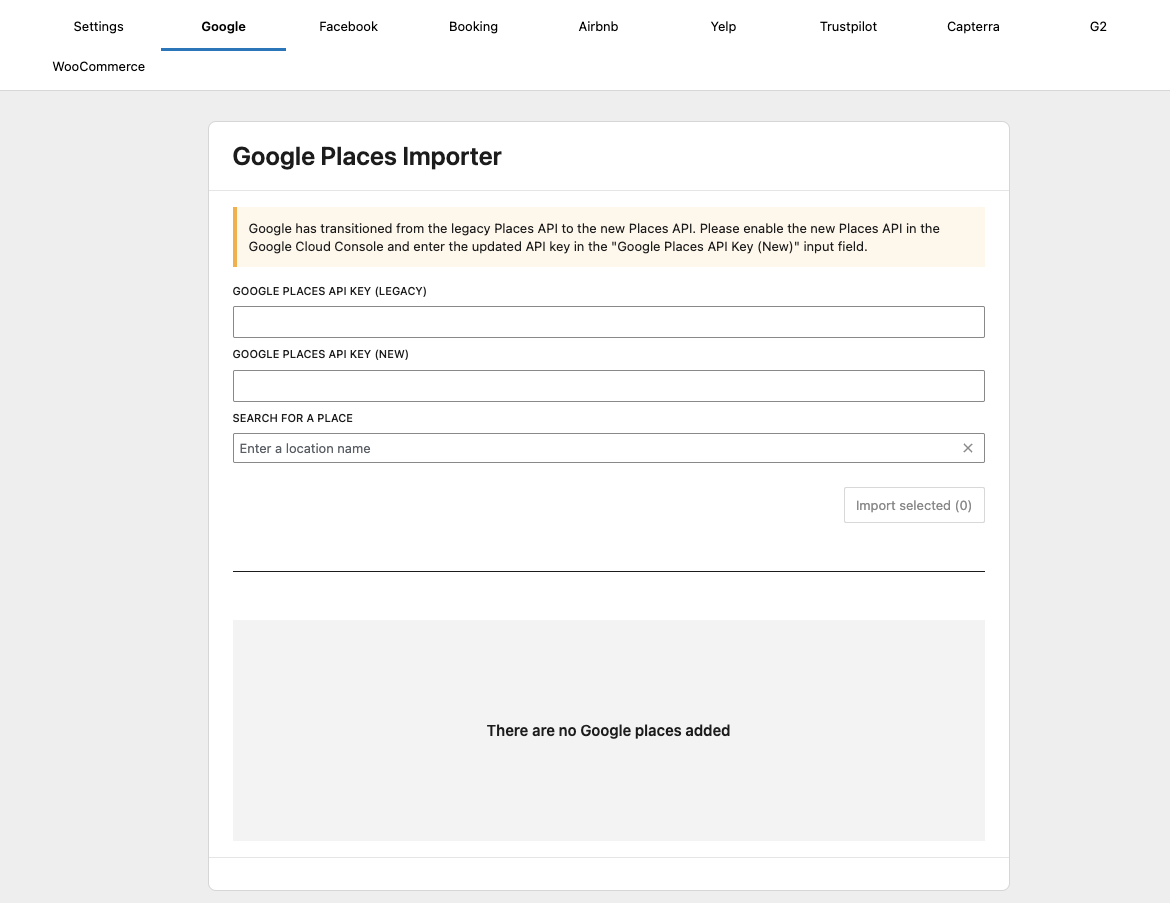Open the WooCommerce tab

[x=98, y=66]
